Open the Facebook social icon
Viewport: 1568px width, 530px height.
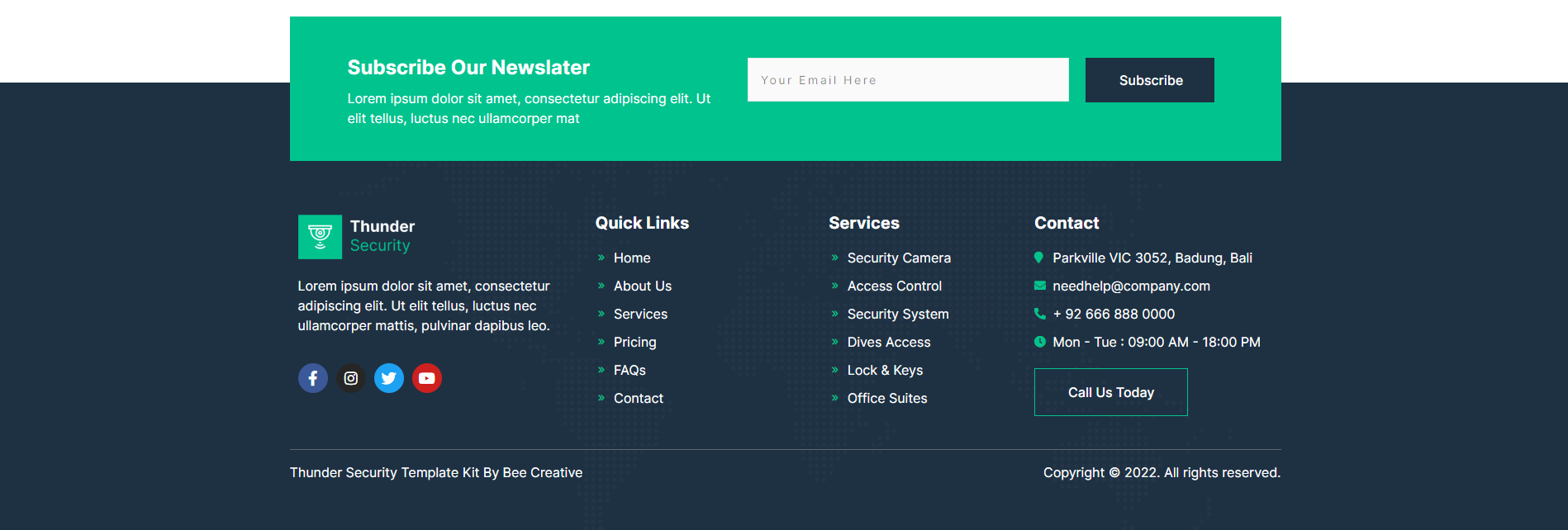pos(312,378)
